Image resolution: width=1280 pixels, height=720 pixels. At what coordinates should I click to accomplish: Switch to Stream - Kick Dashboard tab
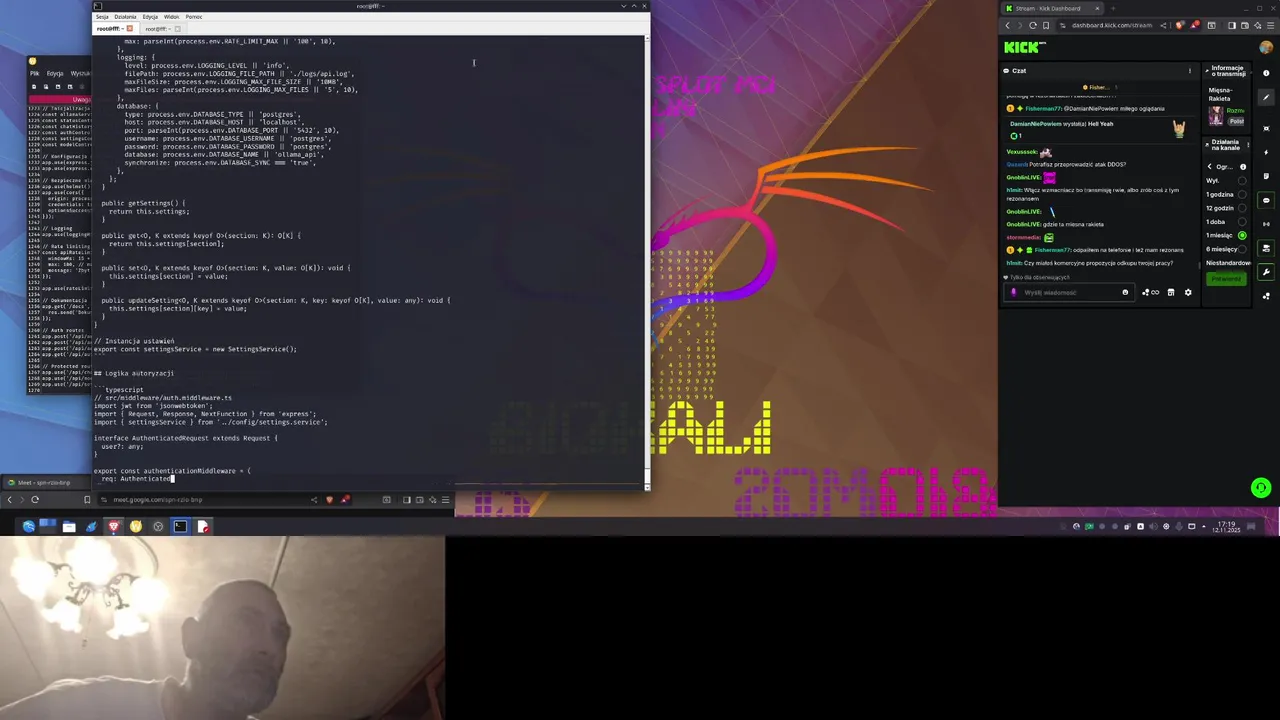pos(1052,8)
